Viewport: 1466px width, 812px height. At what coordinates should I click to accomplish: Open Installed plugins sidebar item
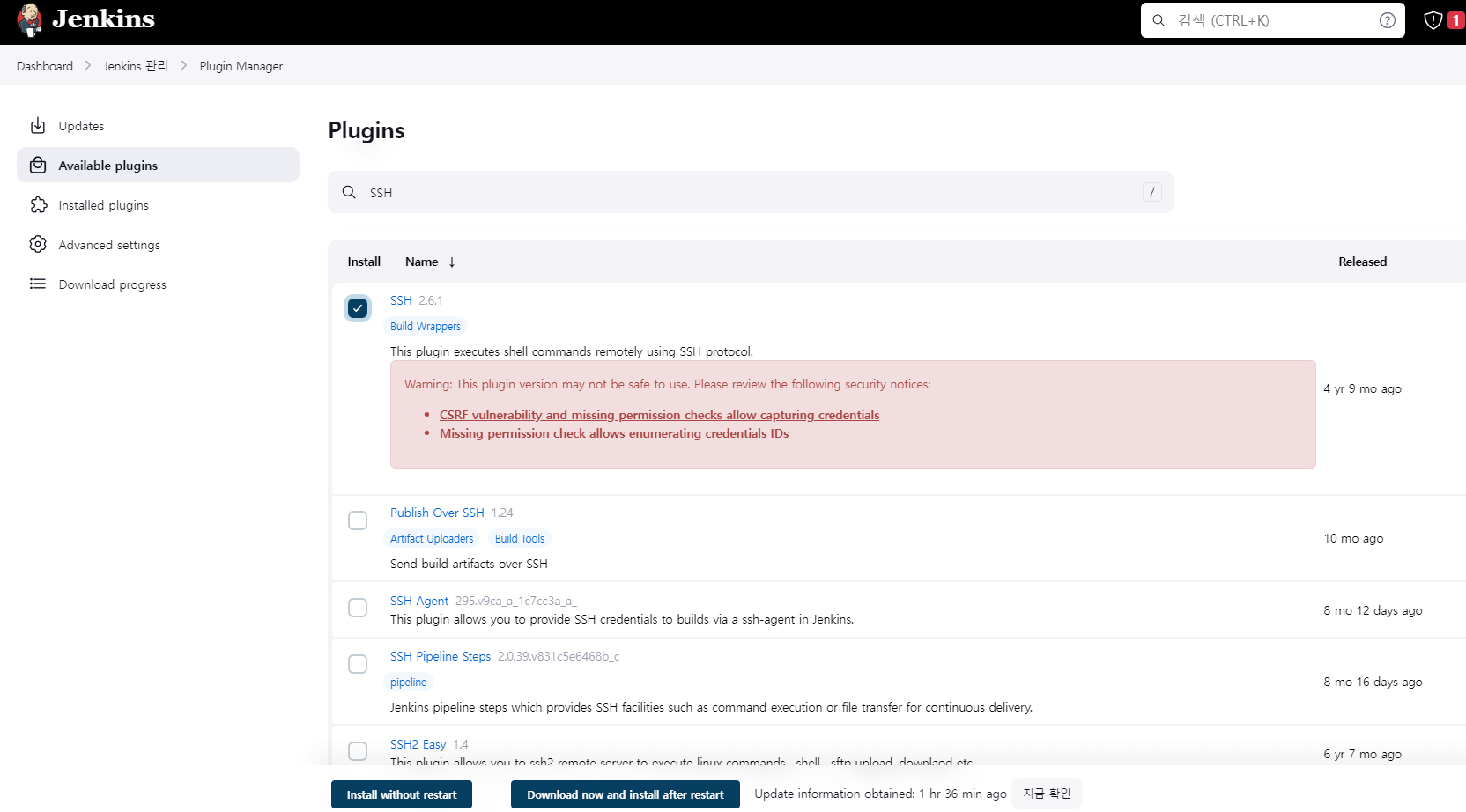pyautogui.click(x=158, y=204)
